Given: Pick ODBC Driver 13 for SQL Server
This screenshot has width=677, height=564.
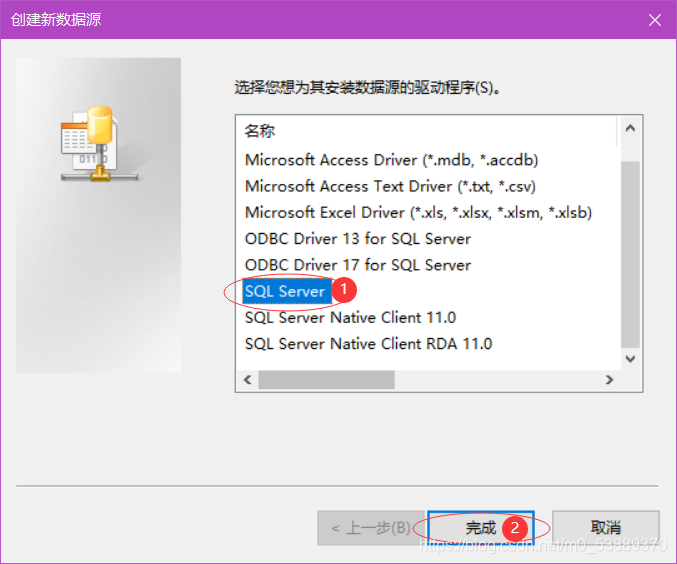Looking at the screenshot, I should [357, 239].
